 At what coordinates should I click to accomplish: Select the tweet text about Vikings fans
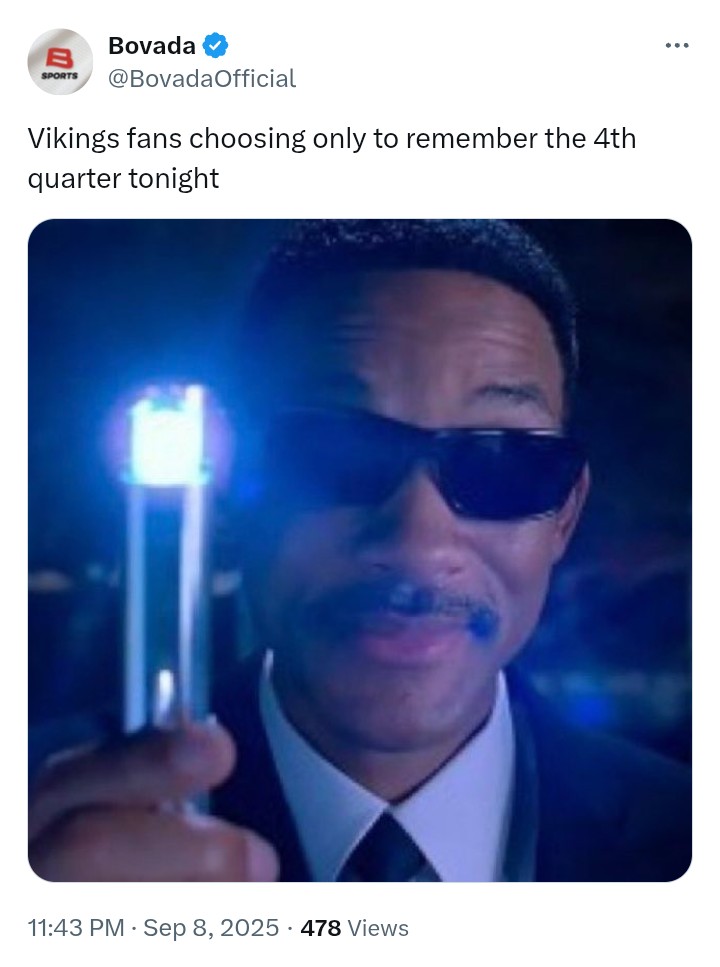pyautogui.click(x=331, y=158)
